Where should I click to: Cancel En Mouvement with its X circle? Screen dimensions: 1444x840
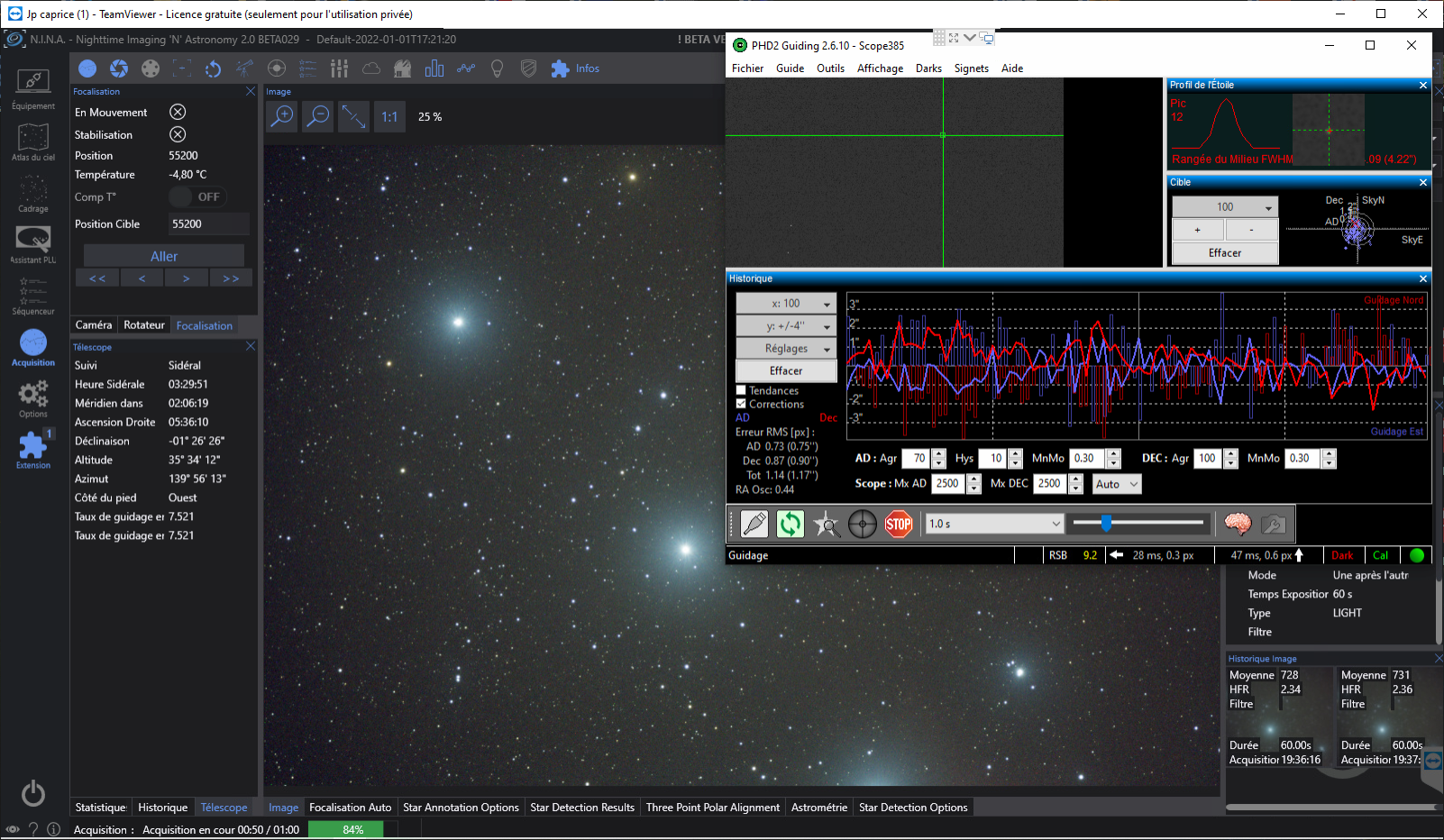178,112
